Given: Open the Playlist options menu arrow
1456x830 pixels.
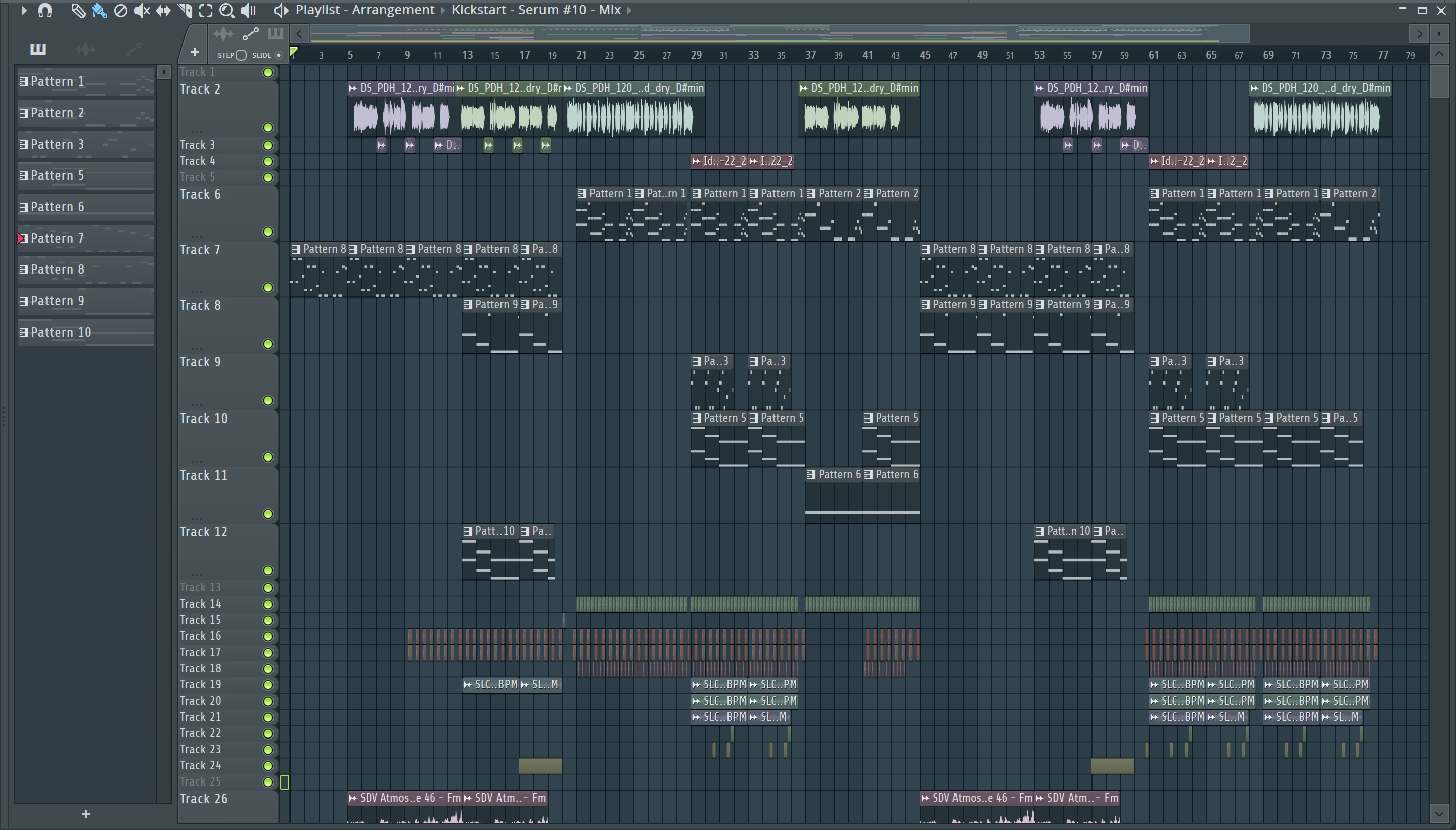Looking at the screenshot, I should tap(24, 10).
